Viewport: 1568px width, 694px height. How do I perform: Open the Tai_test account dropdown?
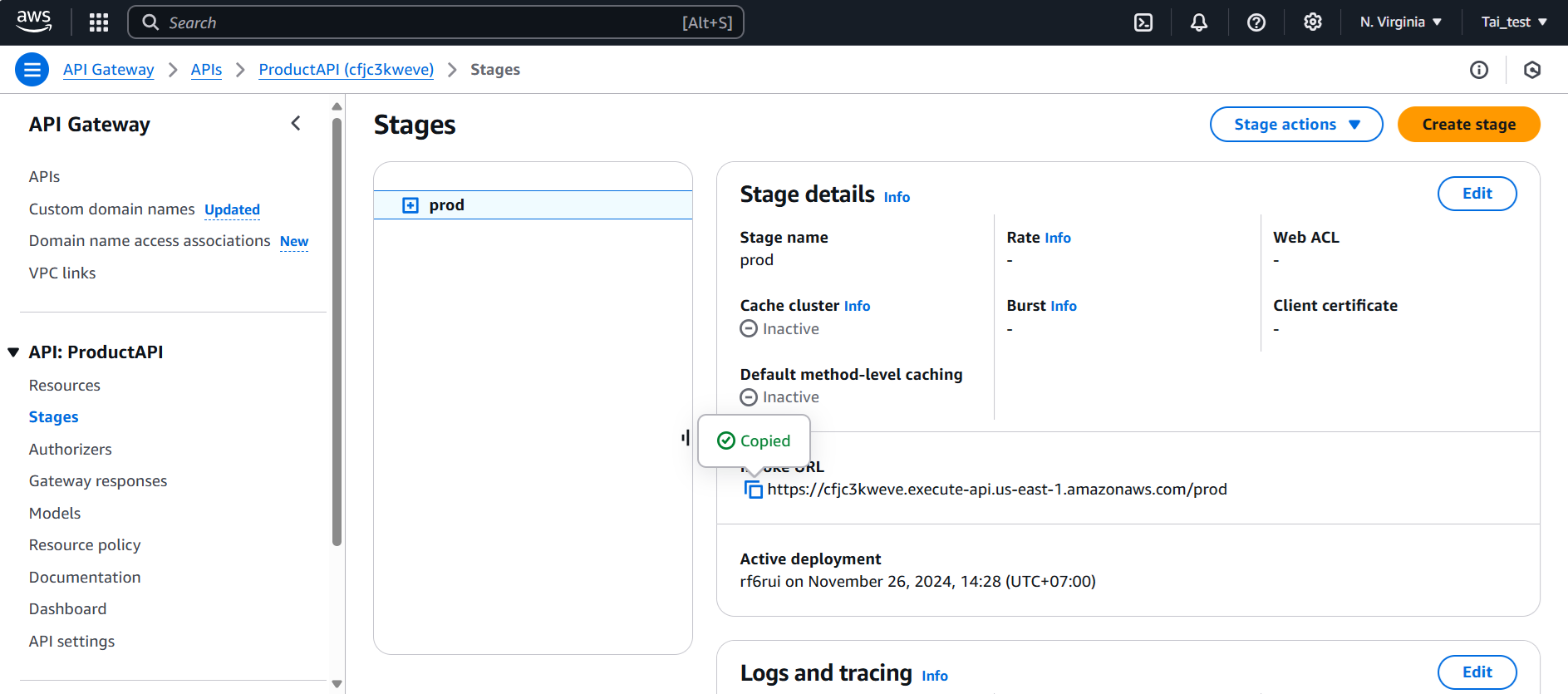(x=1514, y=22)
